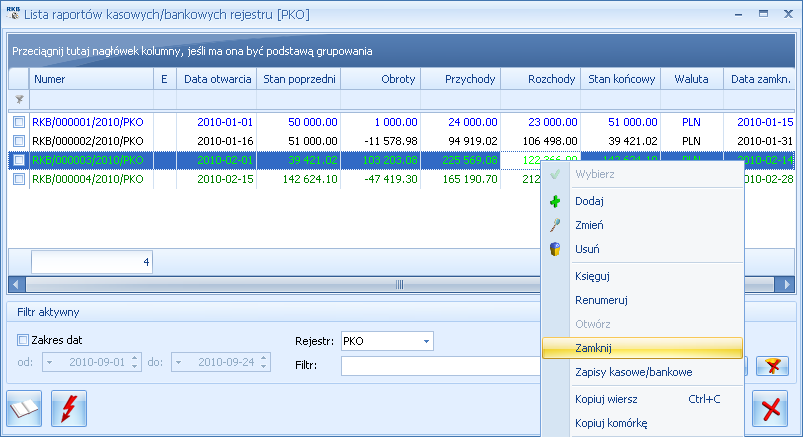Click the Waluta column header

click(x=692, y=79)
